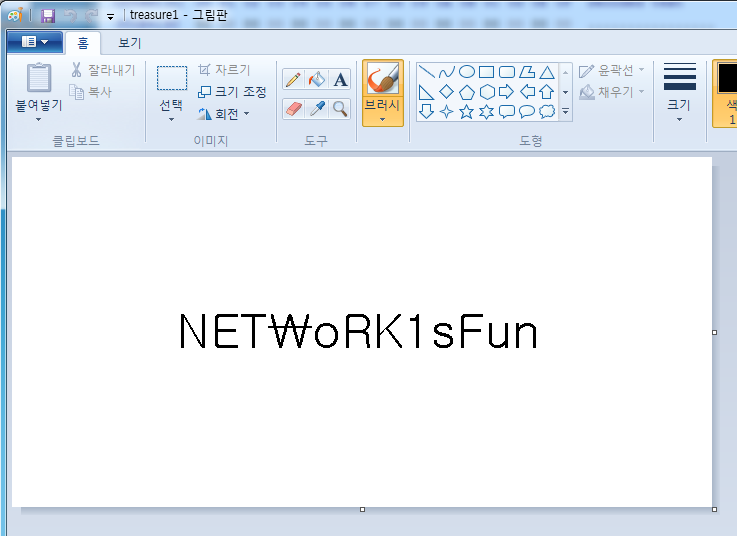Open the 회전 rotate dropdown
The height and width of the screenshot is (536, 737).
223,114
